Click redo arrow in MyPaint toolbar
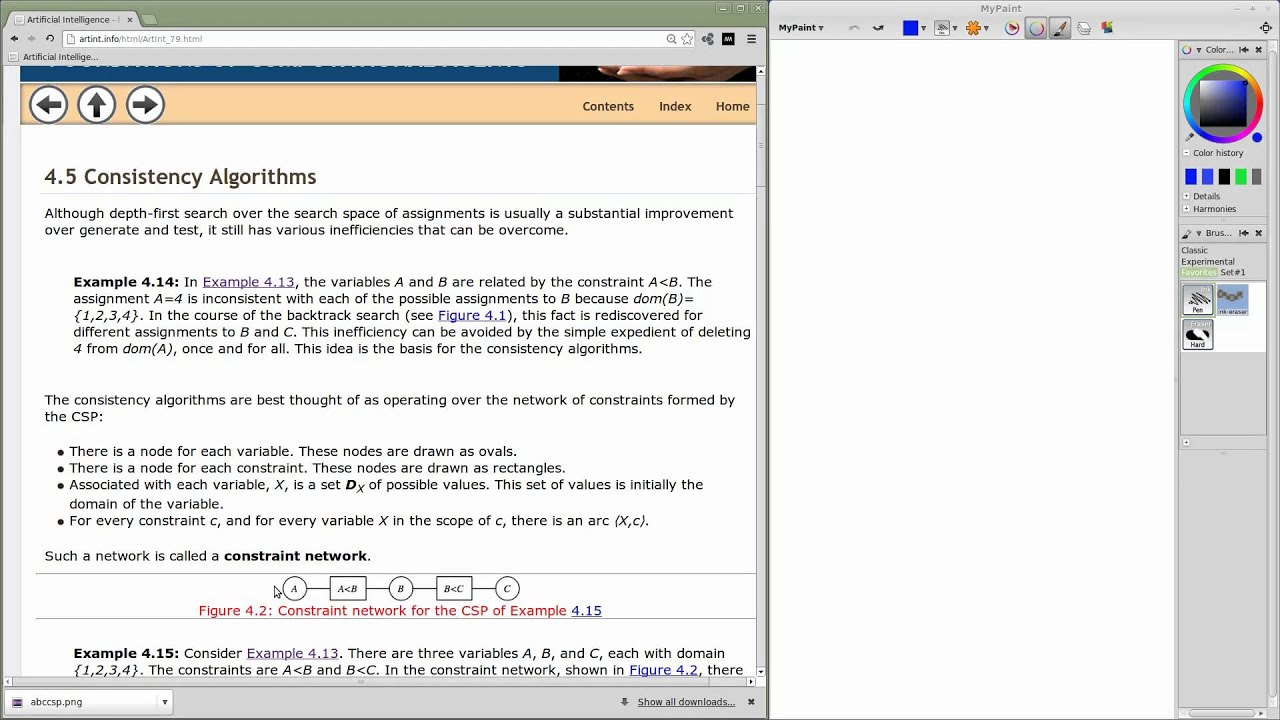 (x=878, y=28)
